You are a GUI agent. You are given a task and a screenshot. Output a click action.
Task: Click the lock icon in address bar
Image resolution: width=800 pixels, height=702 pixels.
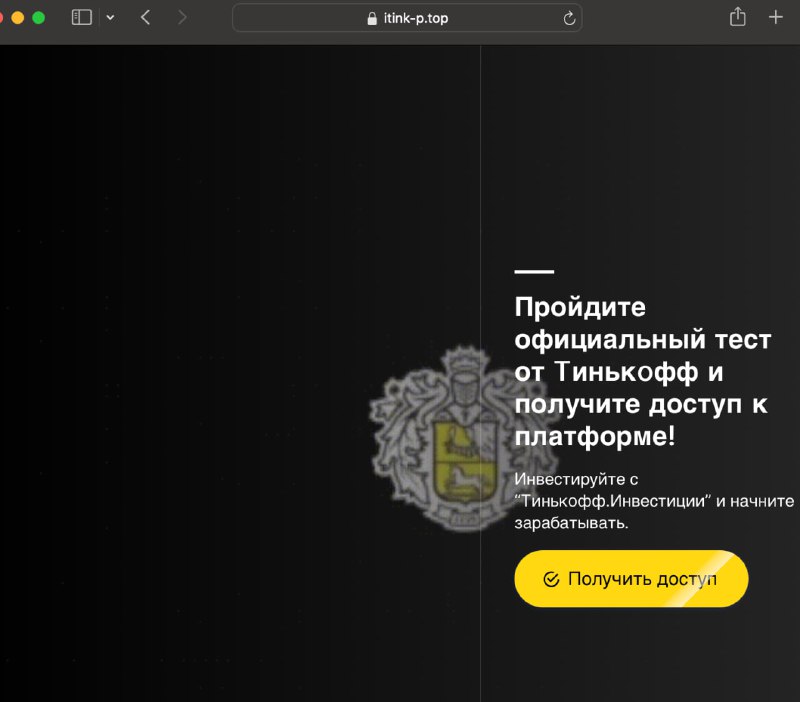point(372,19)
